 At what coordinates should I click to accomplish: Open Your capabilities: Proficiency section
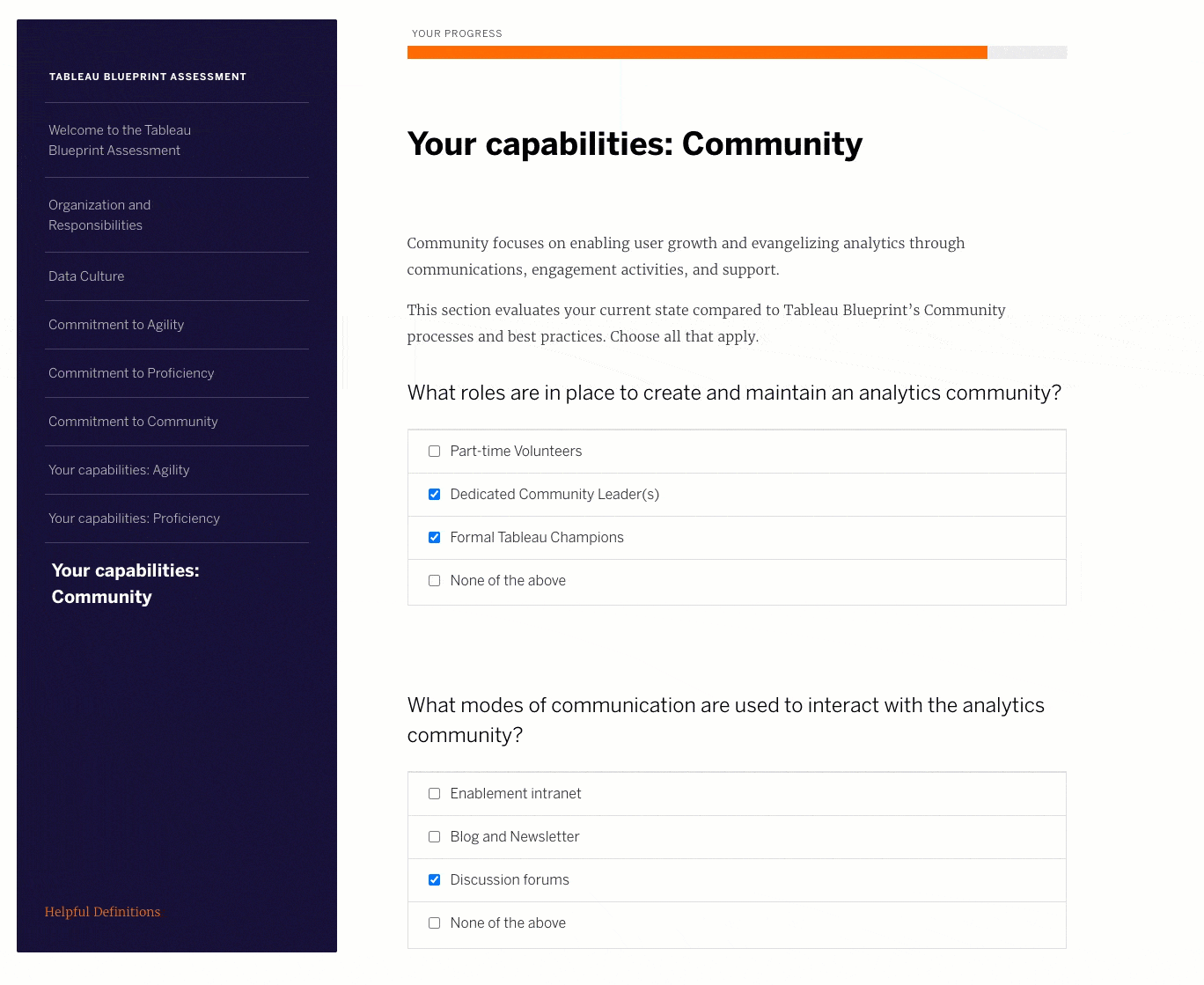coord(134,518)
